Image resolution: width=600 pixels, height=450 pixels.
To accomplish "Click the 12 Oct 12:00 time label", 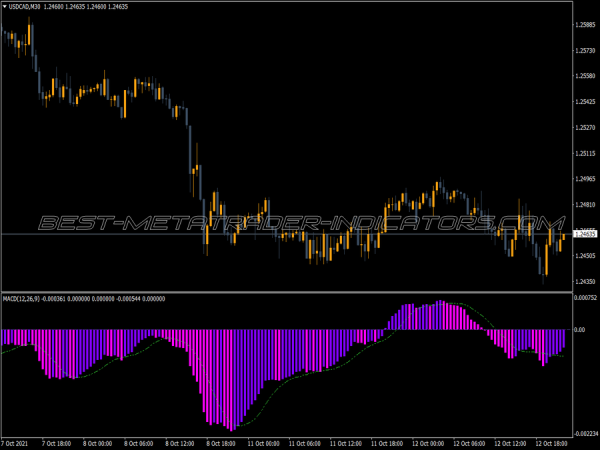I will pyautogui.click(x=510, y=443).
